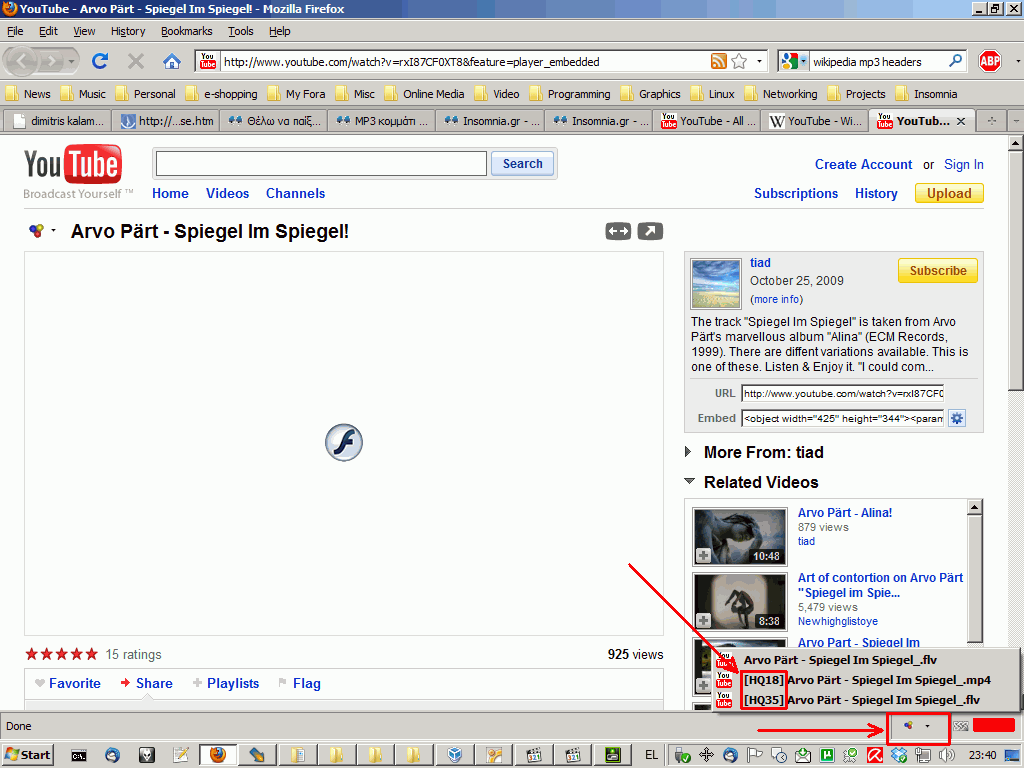Click the embed customize gear icon
This screenshot has width=1024, height=768.
click(957, 418)
